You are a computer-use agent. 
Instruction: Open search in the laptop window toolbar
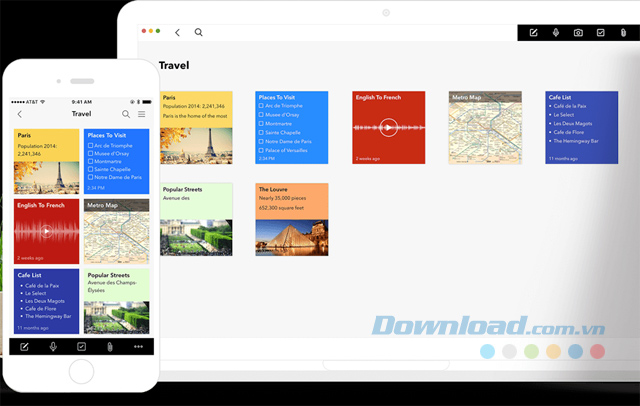pyautogui.click(x=198, y=32)
